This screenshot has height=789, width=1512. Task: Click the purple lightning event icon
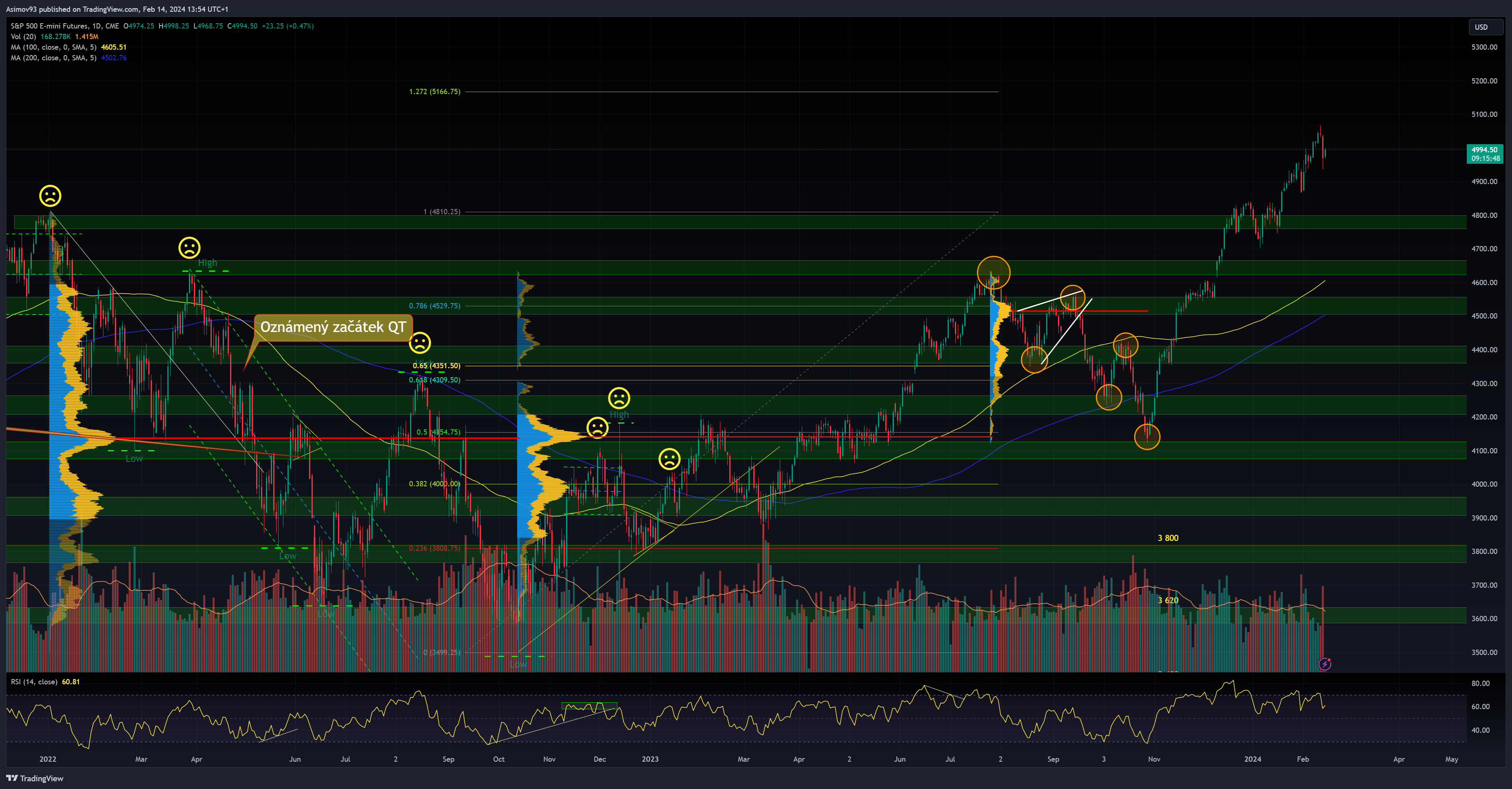[x=1324, y=664]
